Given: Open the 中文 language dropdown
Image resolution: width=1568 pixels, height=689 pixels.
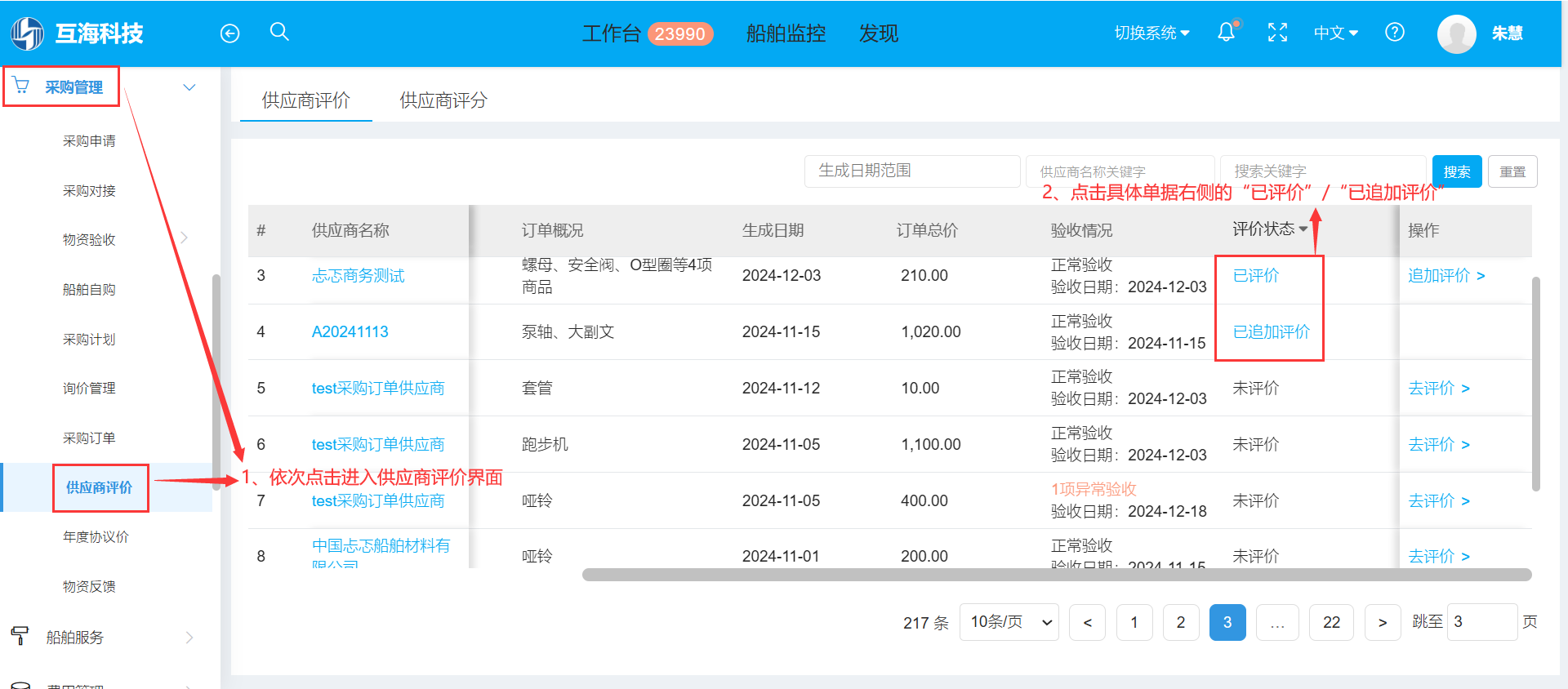Looking at the screenshot, I should [x=1335, y=33].
